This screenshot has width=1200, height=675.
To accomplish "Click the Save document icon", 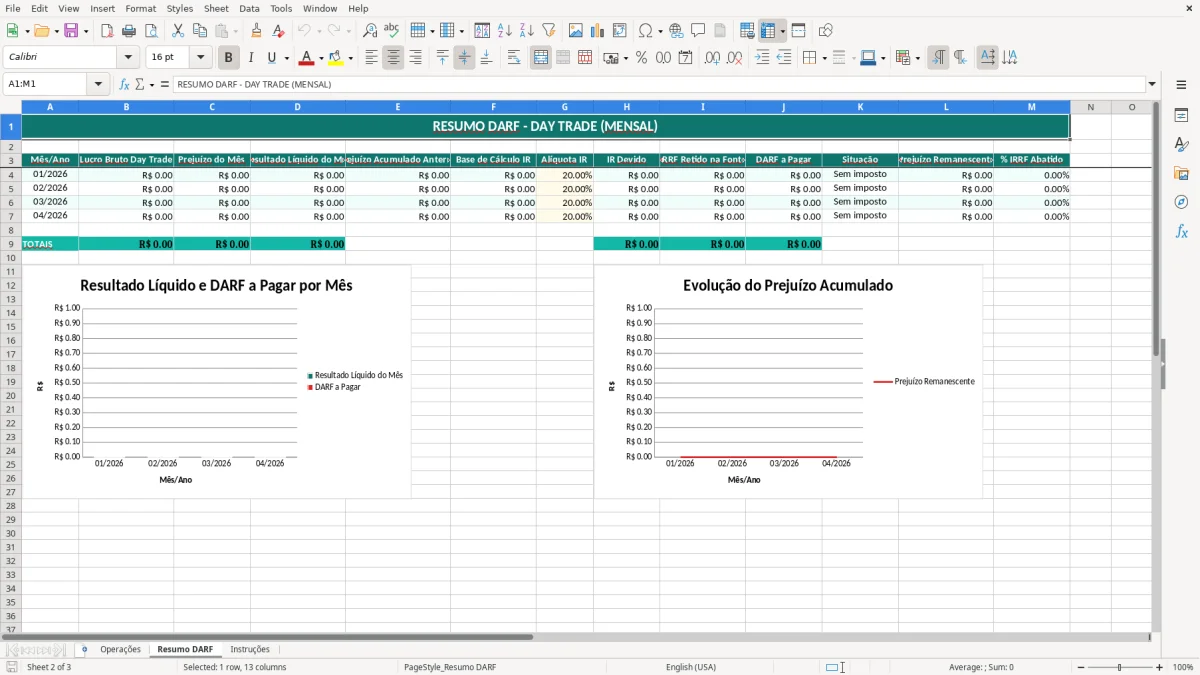I will coord(71,31).
